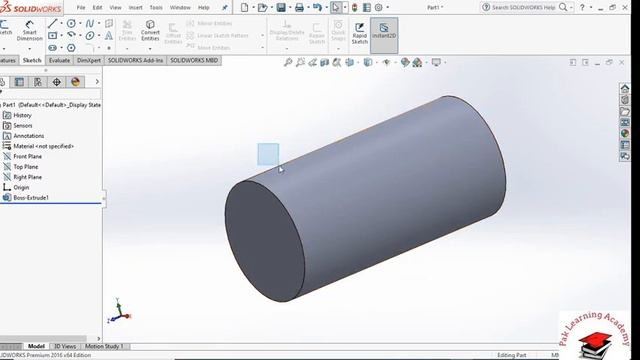Click the Print icon
This screenshot has width=640, height=360.
coord(299,7)
